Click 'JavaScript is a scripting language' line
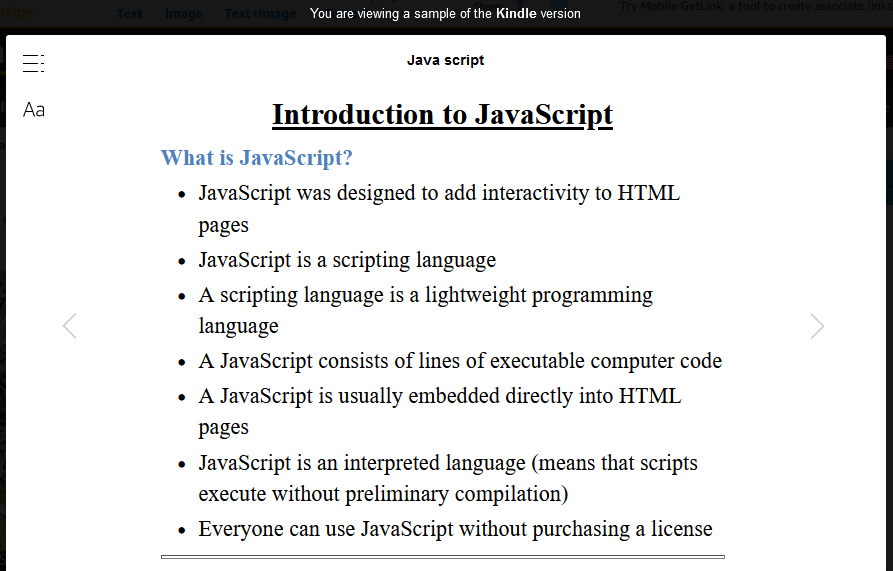This screenshot has height=571, width=893. tap(347, 260)
